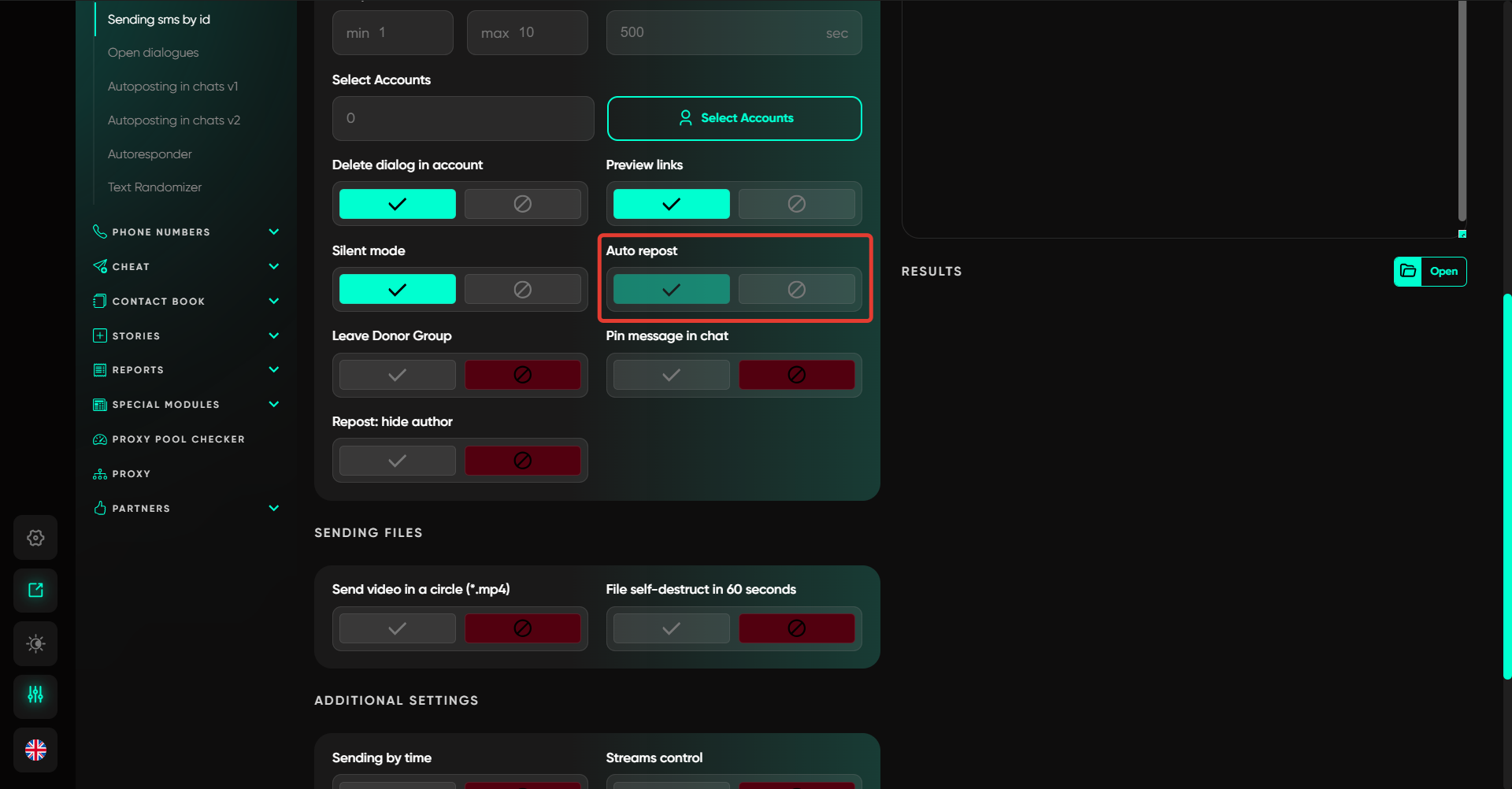Open the Proxy section in sidebar
Image resolution: width=1512 pixels, height=789 pixels.
(x=131, y=474)
